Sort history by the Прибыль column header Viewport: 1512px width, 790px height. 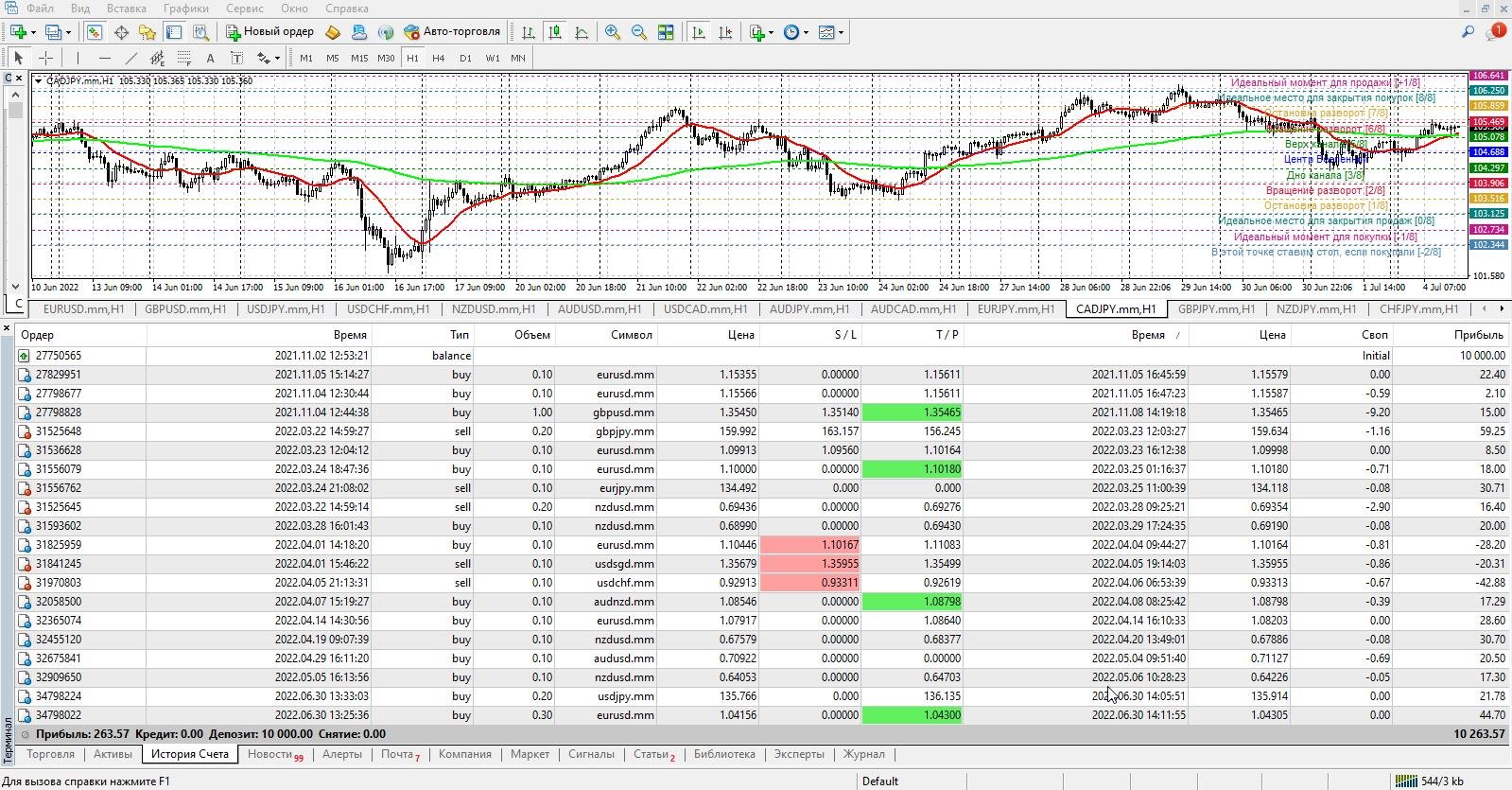coord(1478,335)
